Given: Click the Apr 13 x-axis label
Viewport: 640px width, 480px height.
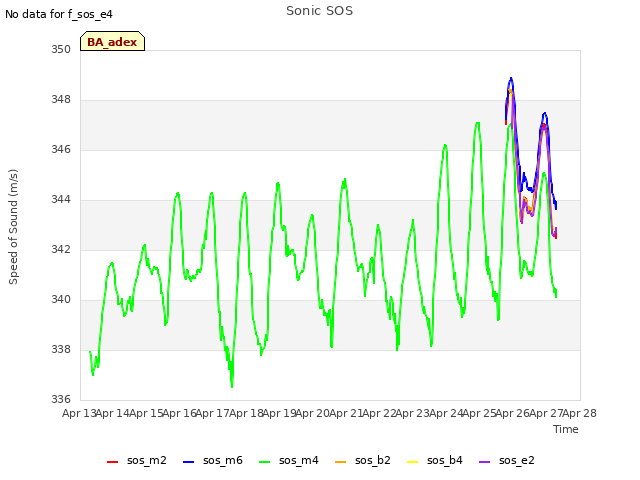Looking at the screenshot, I should (x=79, y=413).
